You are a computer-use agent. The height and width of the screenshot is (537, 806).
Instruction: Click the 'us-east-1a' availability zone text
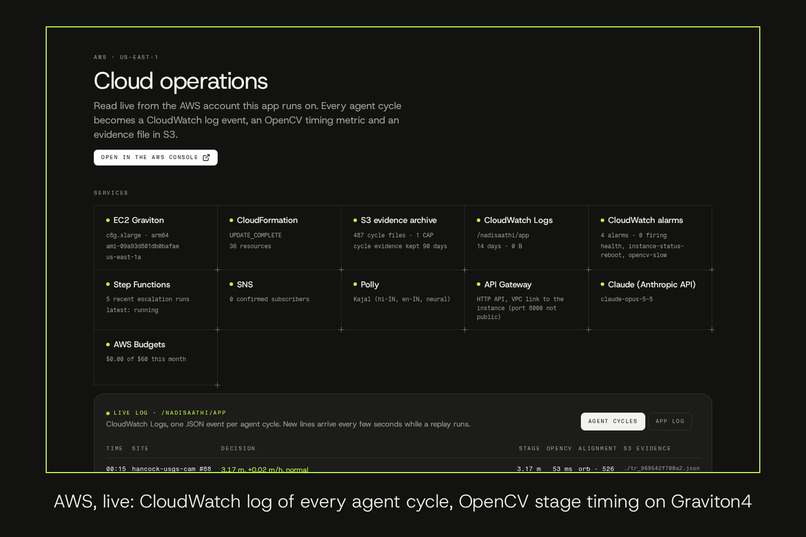pos(123,257)
